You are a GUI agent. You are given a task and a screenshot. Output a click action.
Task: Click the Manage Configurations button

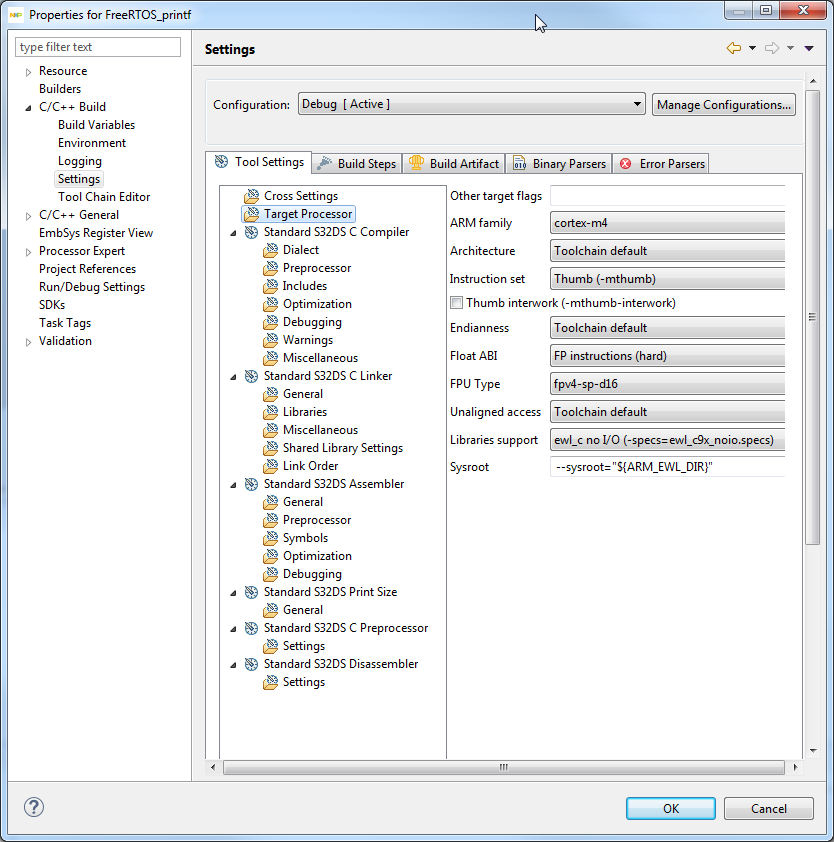[x=724, y=104]
